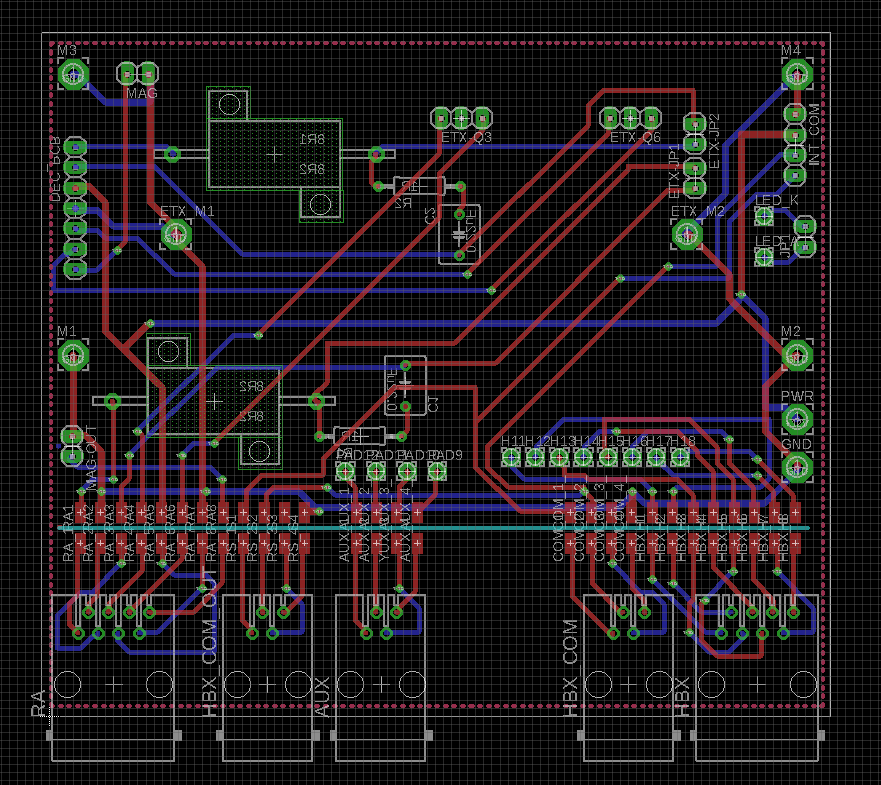This screenshot has width=881, height=785.
Task: Select the ETX_M2 mounting pad
Action: click(x=687, y=234)
